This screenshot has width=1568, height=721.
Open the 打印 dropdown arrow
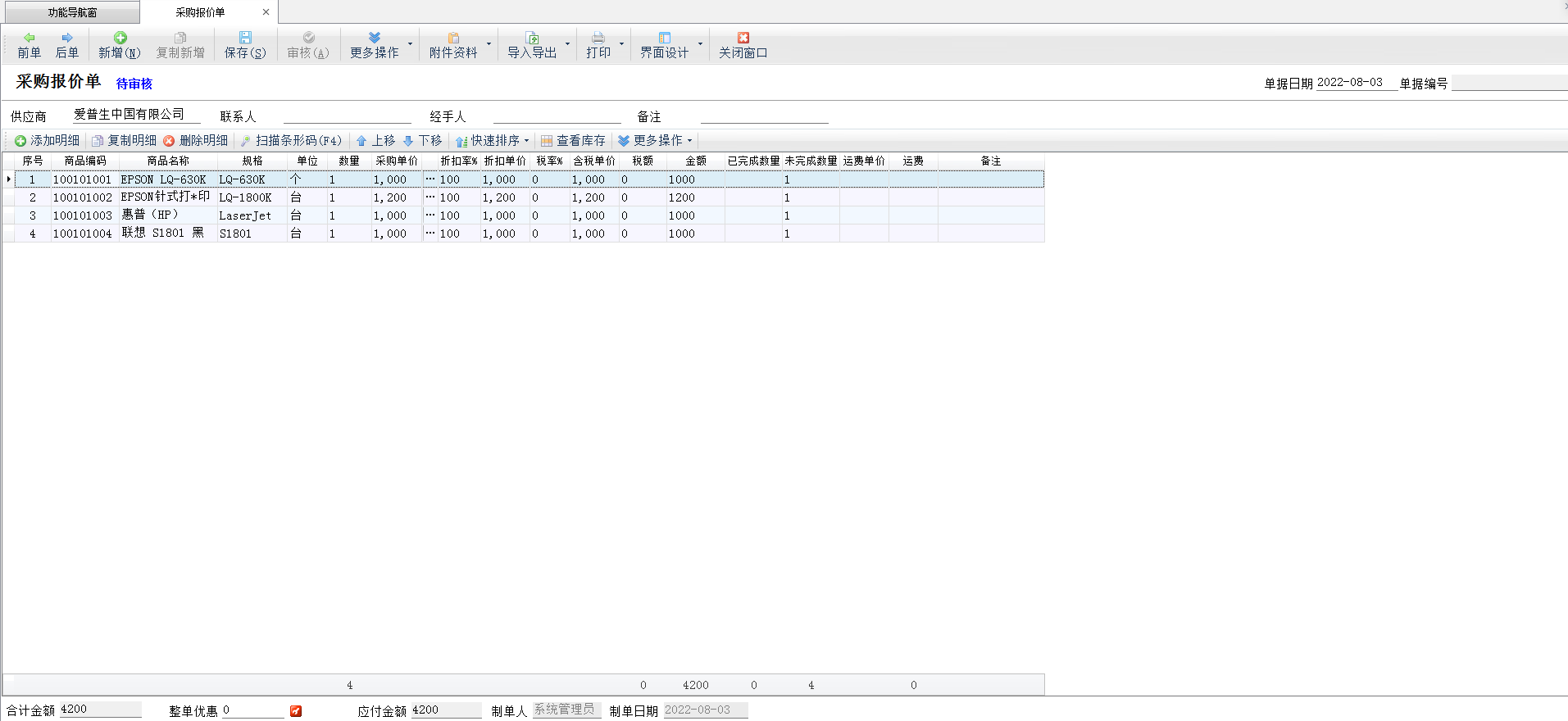point(621,44)
